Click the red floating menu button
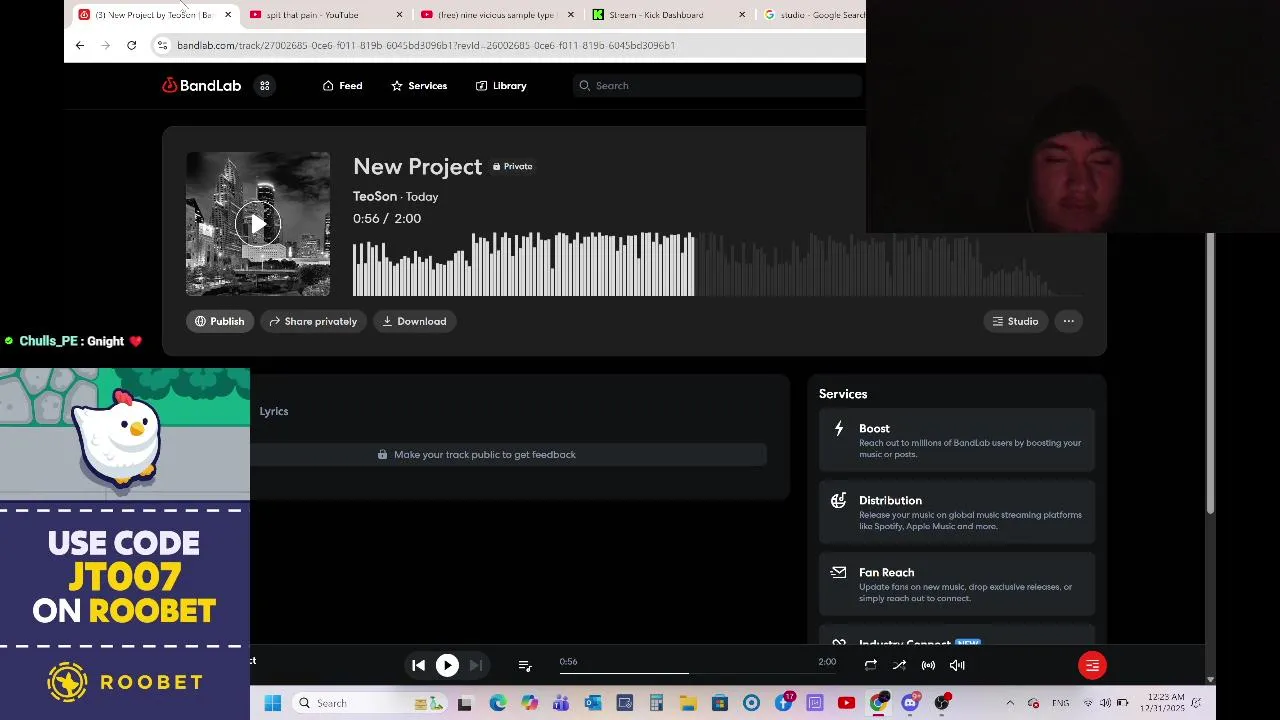Screen dimensions: 1280x720 (1092, 665)
